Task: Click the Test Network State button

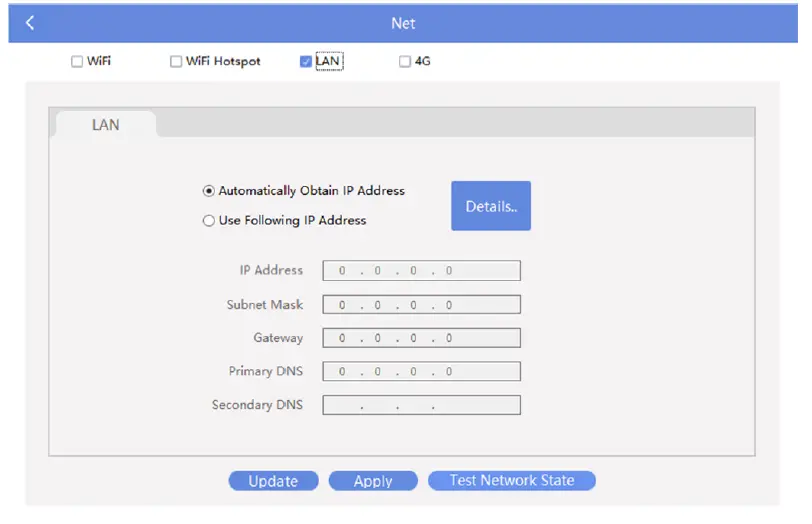Action: [x=512, y=481]
